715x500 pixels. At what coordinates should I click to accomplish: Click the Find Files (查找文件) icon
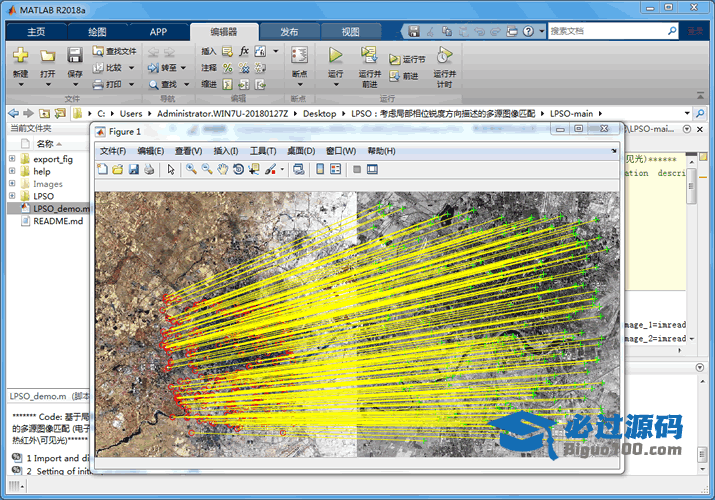pos(100,51)
